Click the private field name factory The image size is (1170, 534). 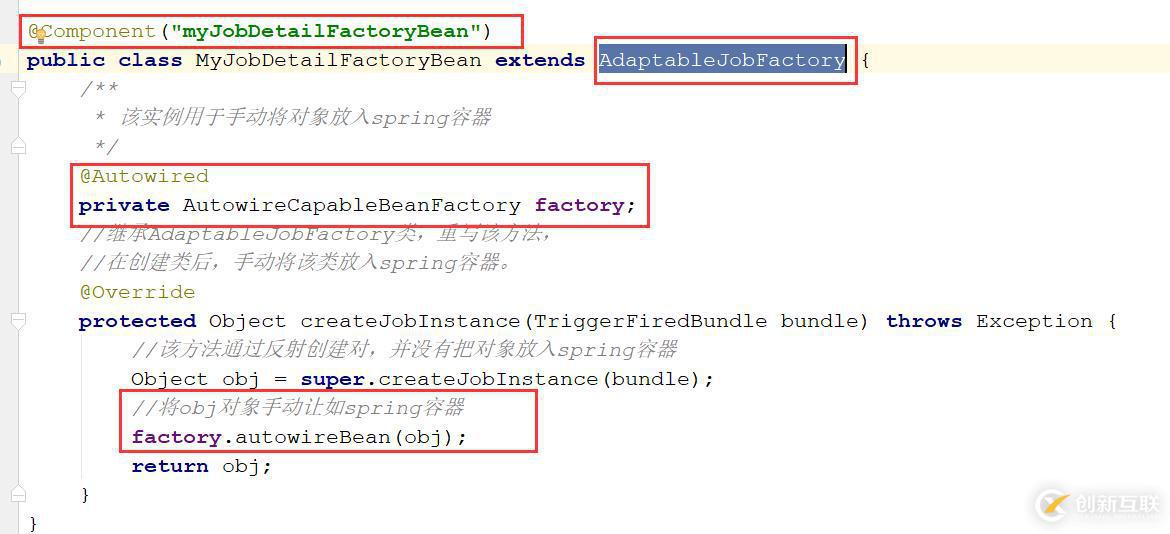click(580, 205)
